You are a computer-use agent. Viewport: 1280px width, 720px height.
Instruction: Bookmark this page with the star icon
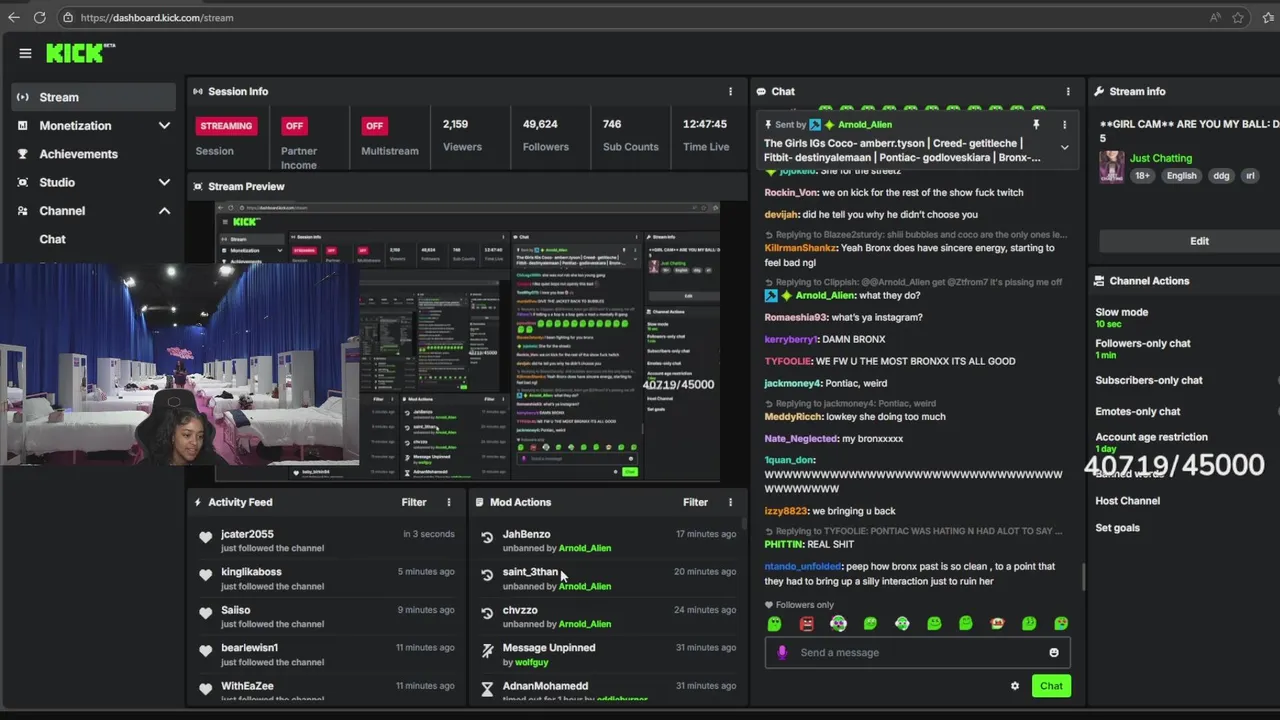1238,17
